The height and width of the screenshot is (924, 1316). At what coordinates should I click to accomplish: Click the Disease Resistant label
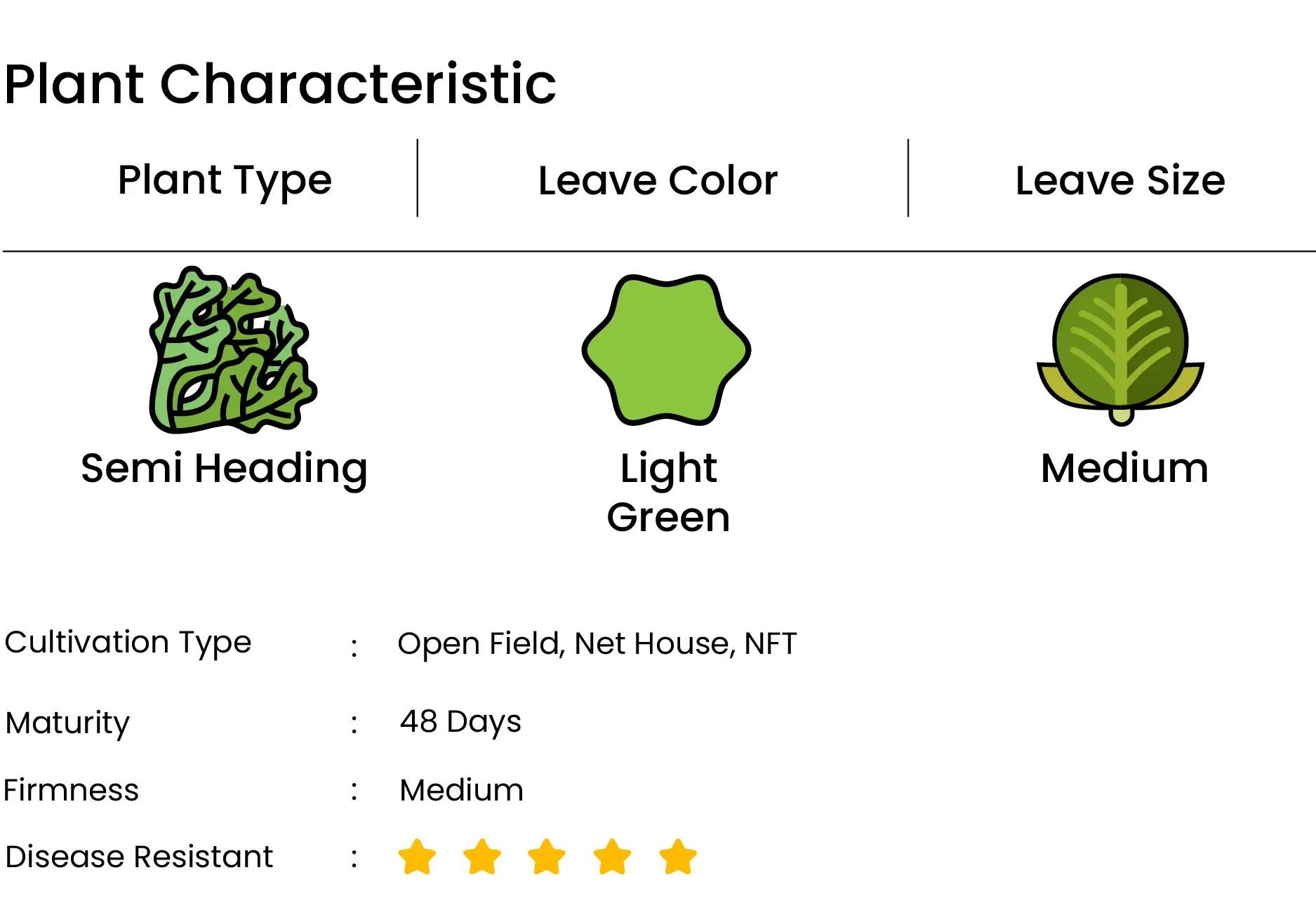(x=139, y=857)
